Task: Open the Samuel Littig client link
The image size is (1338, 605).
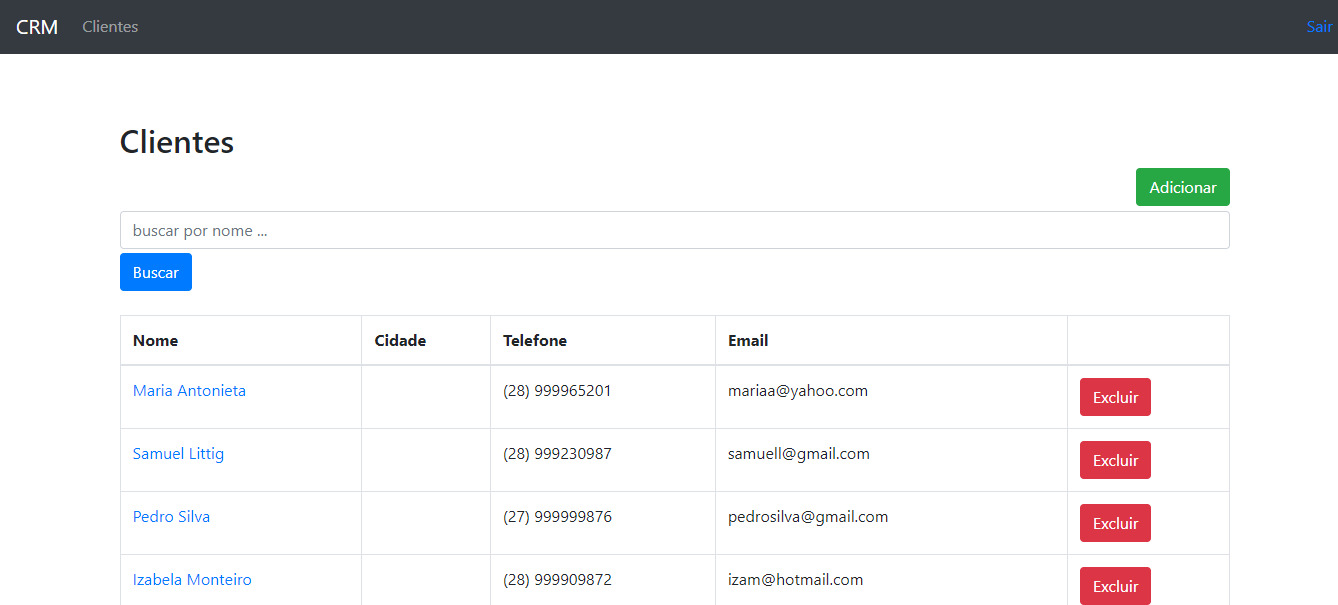Action: [178, 454]
